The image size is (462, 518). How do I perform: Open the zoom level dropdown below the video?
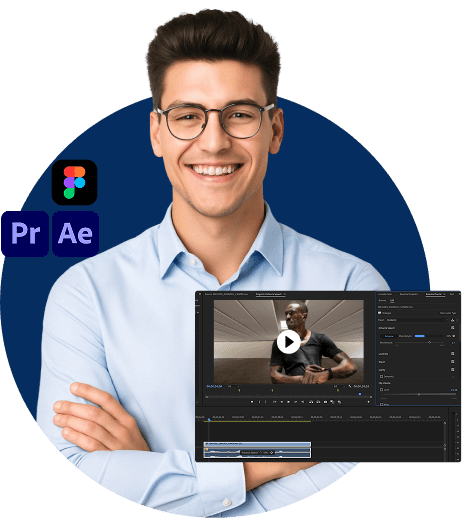(x=234, y=386)
